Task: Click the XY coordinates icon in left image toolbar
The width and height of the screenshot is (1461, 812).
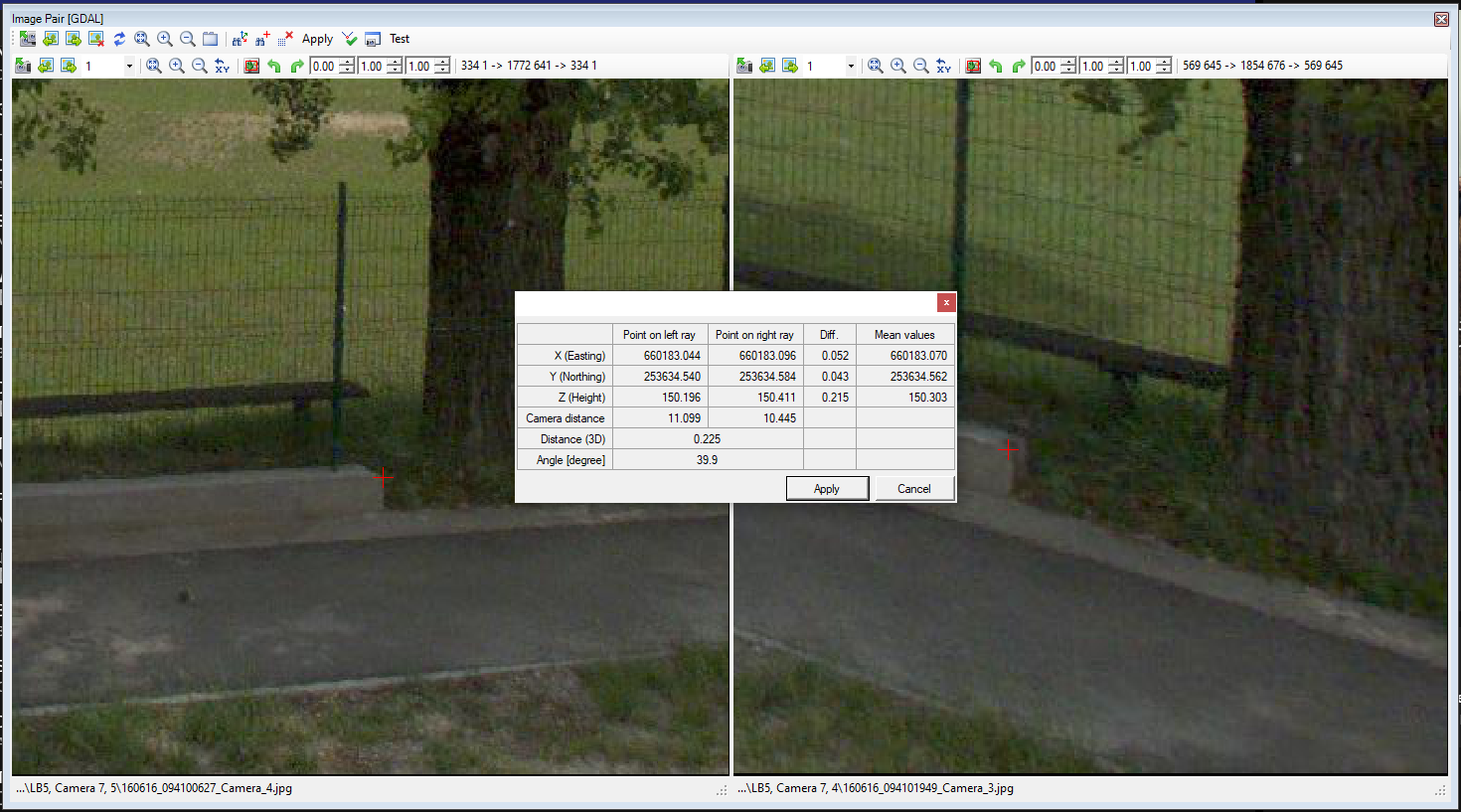Action: [x=222, y=66]
